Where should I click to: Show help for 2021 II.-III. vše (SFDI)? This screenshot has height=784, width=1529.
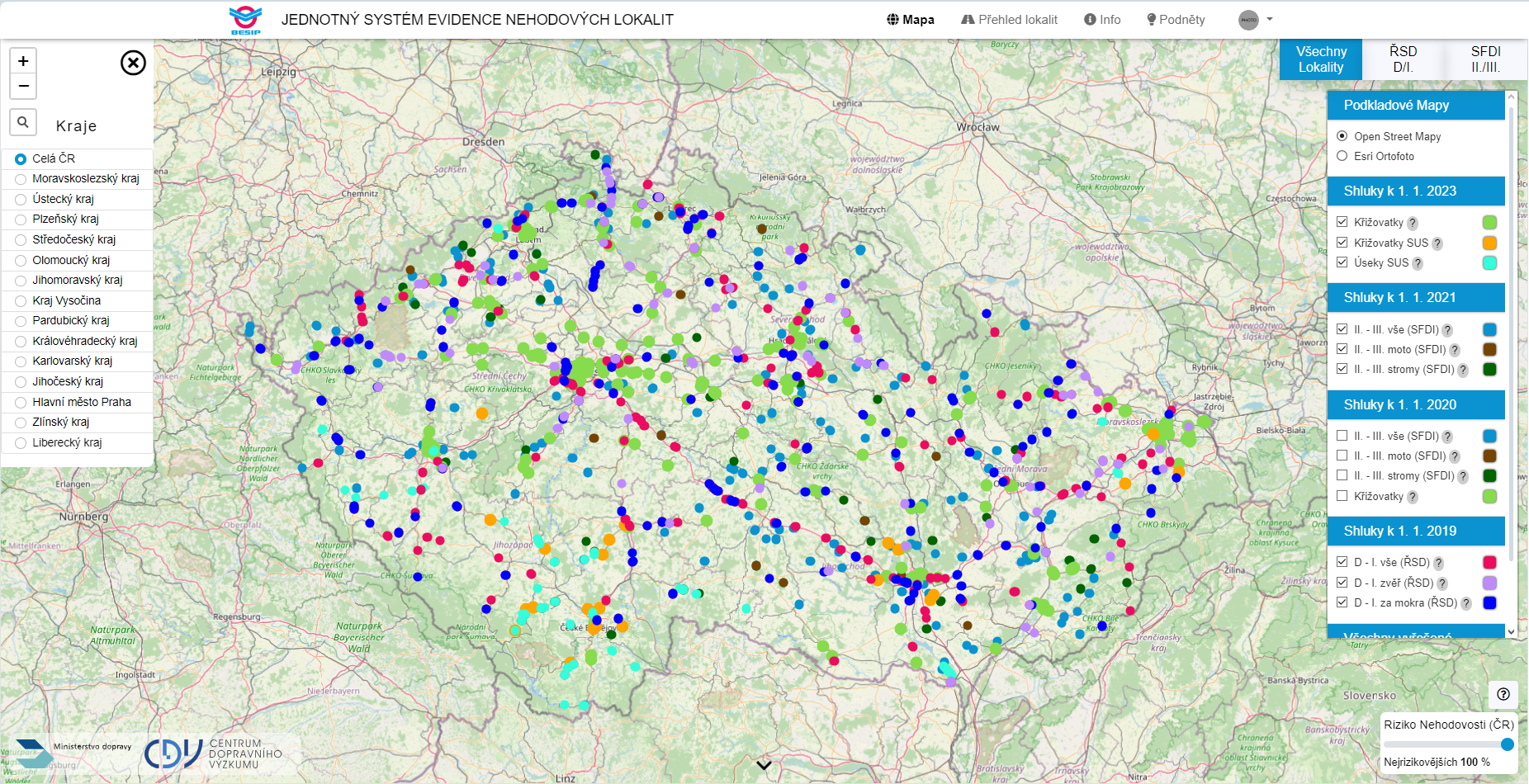pyautogui.click(x=1447, y=330)
